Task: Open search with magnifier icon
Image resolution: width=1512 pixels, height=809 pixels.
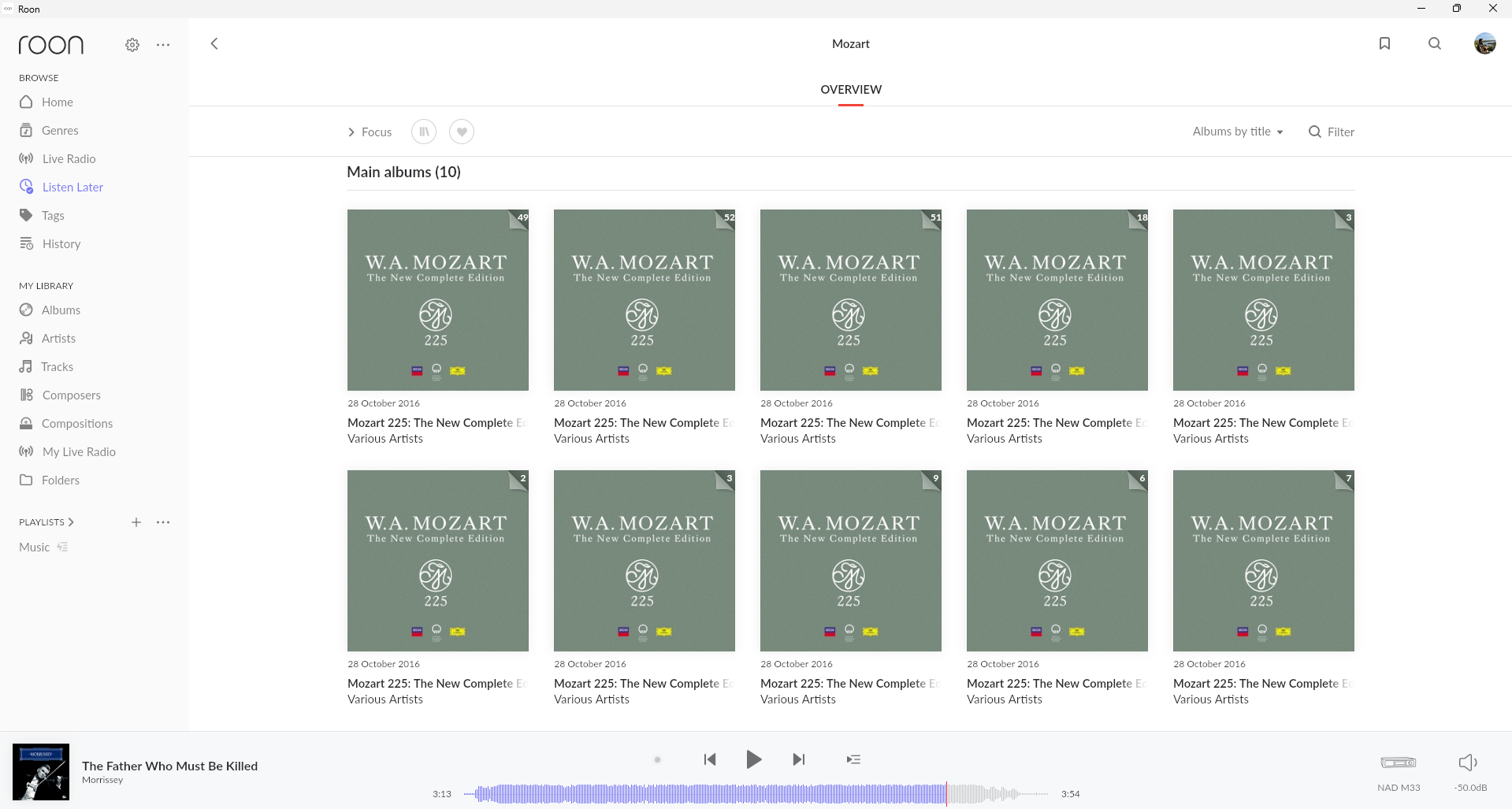Action: 1435,43
